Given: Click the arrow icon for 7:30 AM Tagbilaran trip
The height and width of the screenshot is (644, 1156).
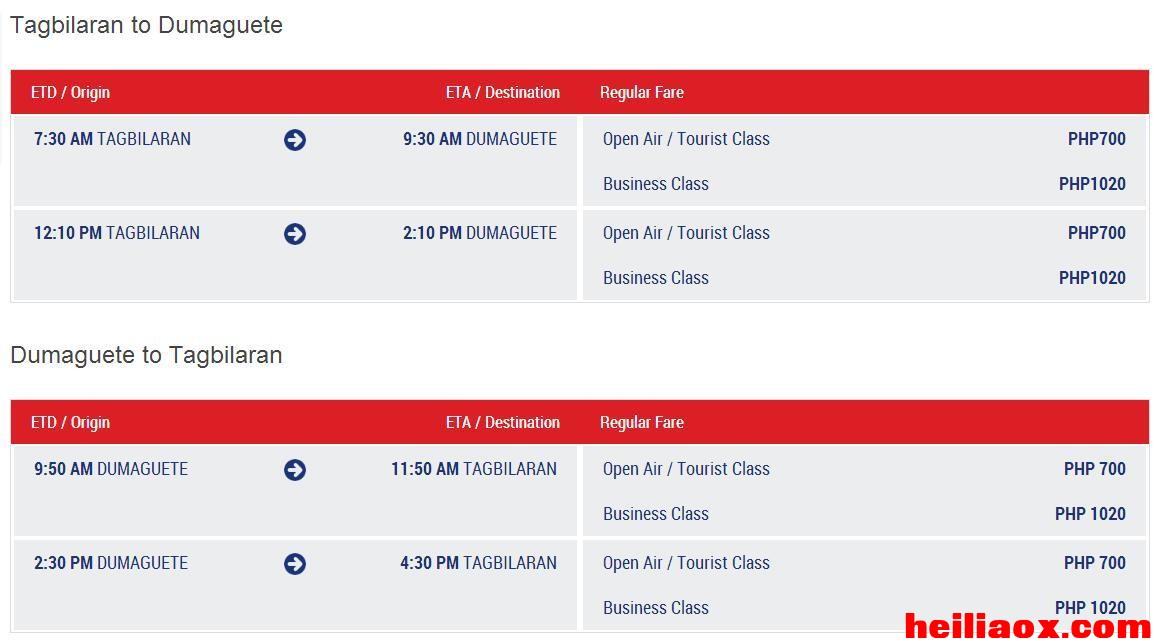Looking at the screenshot, I should click(295, 140).
